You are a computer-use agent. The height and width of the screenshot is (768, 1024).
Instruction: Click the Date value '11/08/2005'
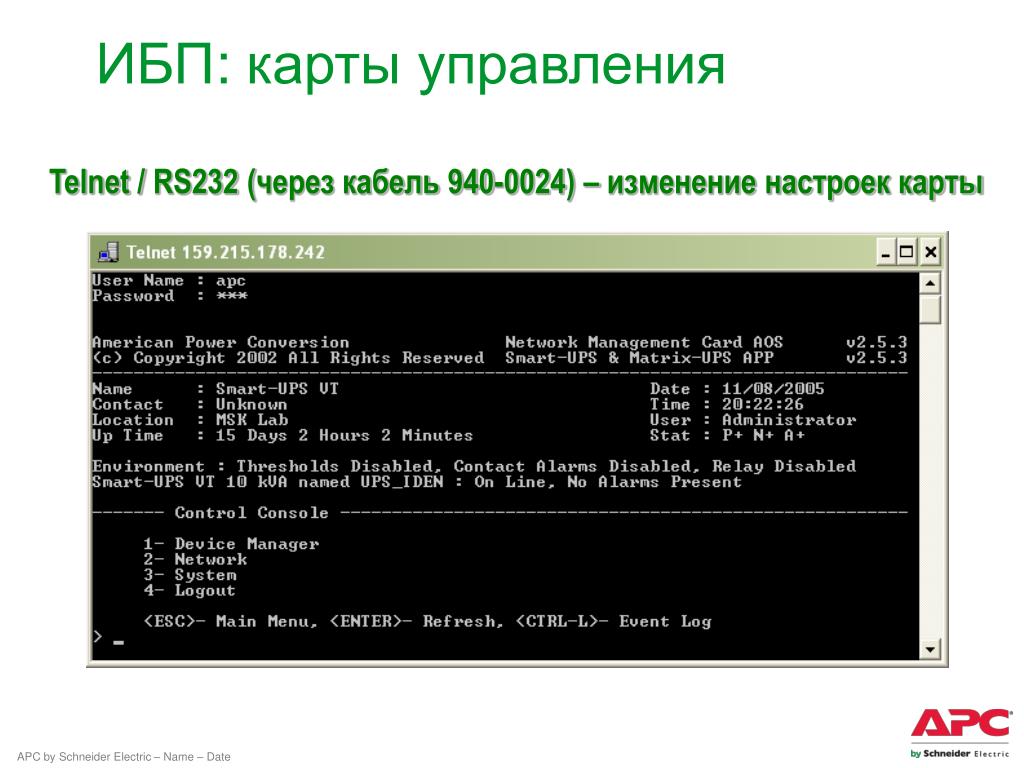pyautogui.click(x=773, y=389)
